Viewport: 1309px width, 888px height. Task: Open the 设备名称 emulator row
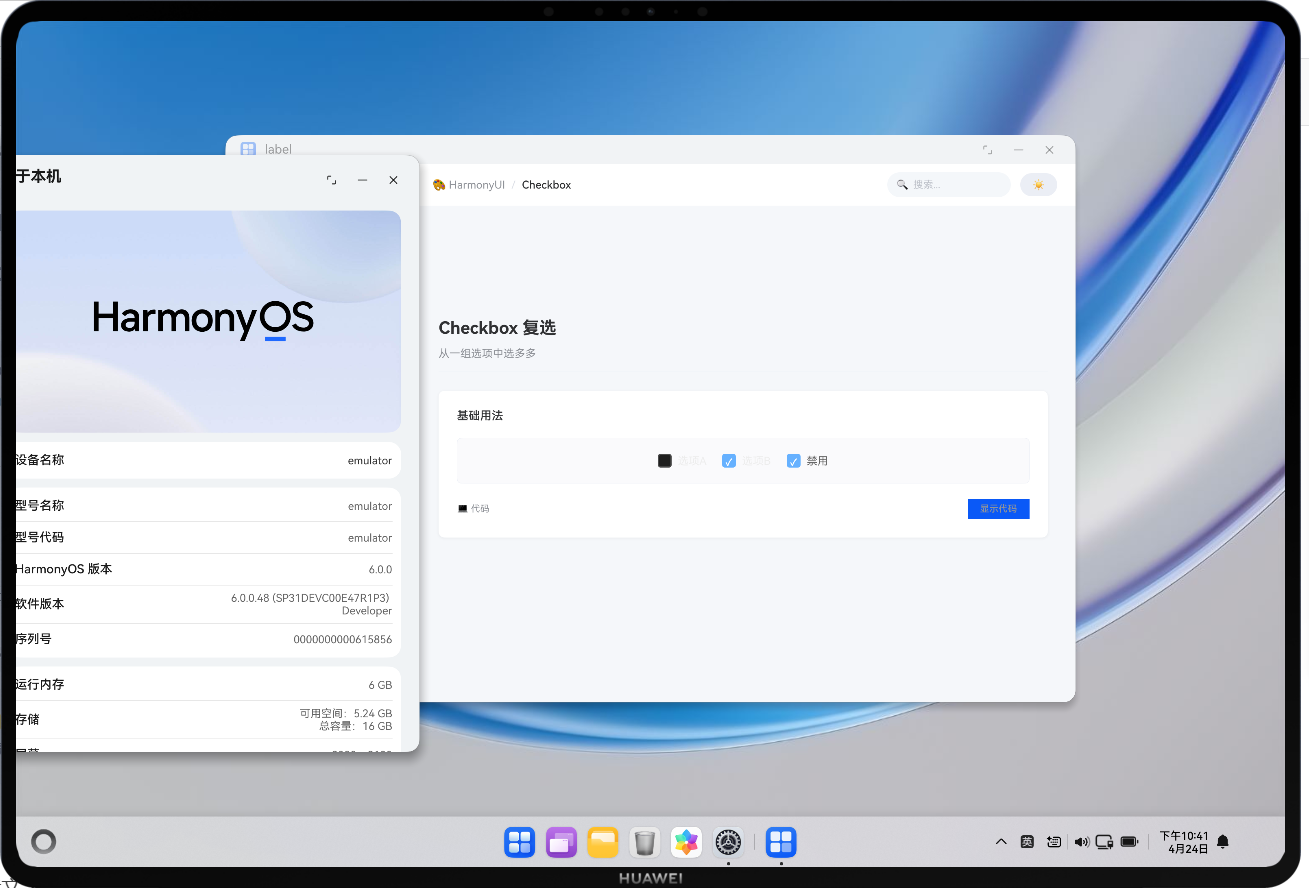click(208, 460)
